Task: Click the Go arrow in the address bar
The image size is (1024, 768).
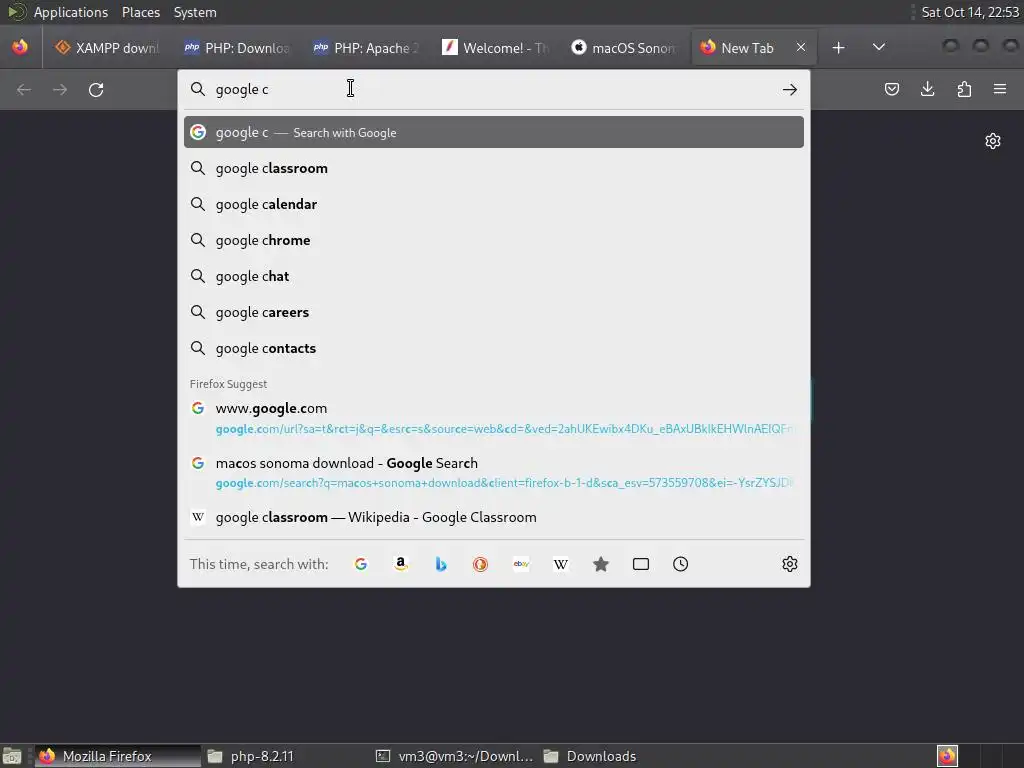Action: point(790,89)
